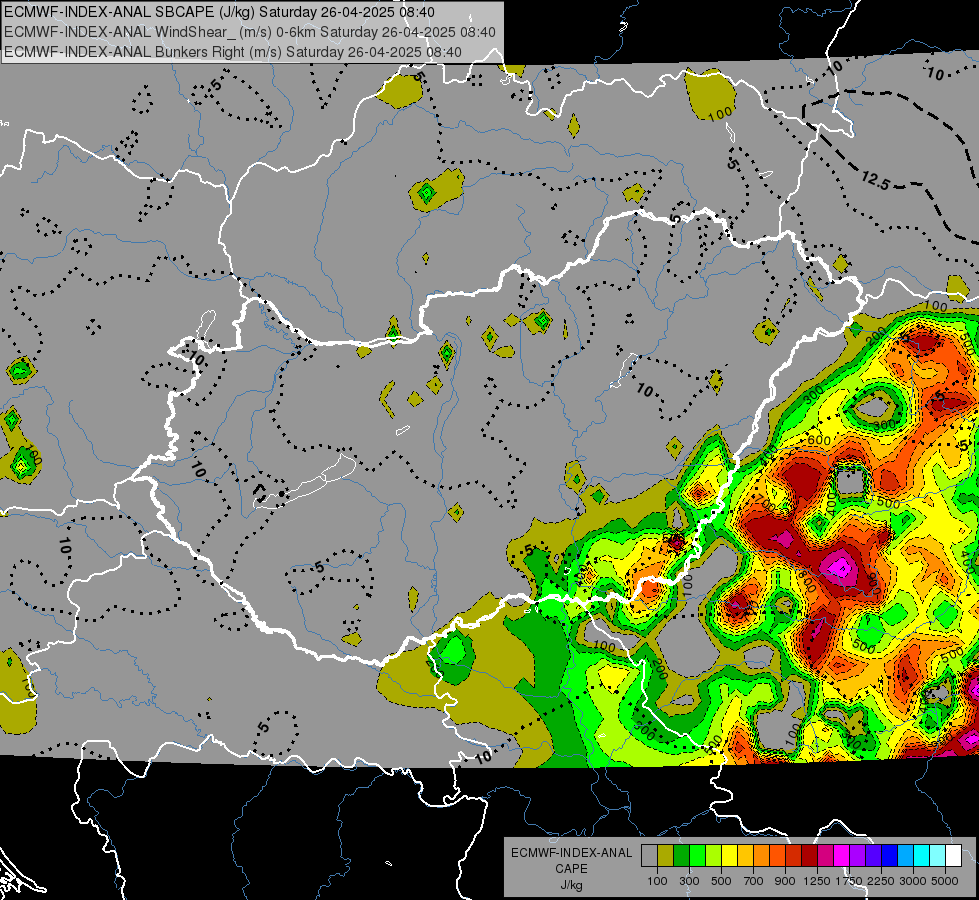Image resolution: width=979 pixels, height=900 pixels.
Task: Click the violet purple legend swatch
Action: [x=857, y=856]
